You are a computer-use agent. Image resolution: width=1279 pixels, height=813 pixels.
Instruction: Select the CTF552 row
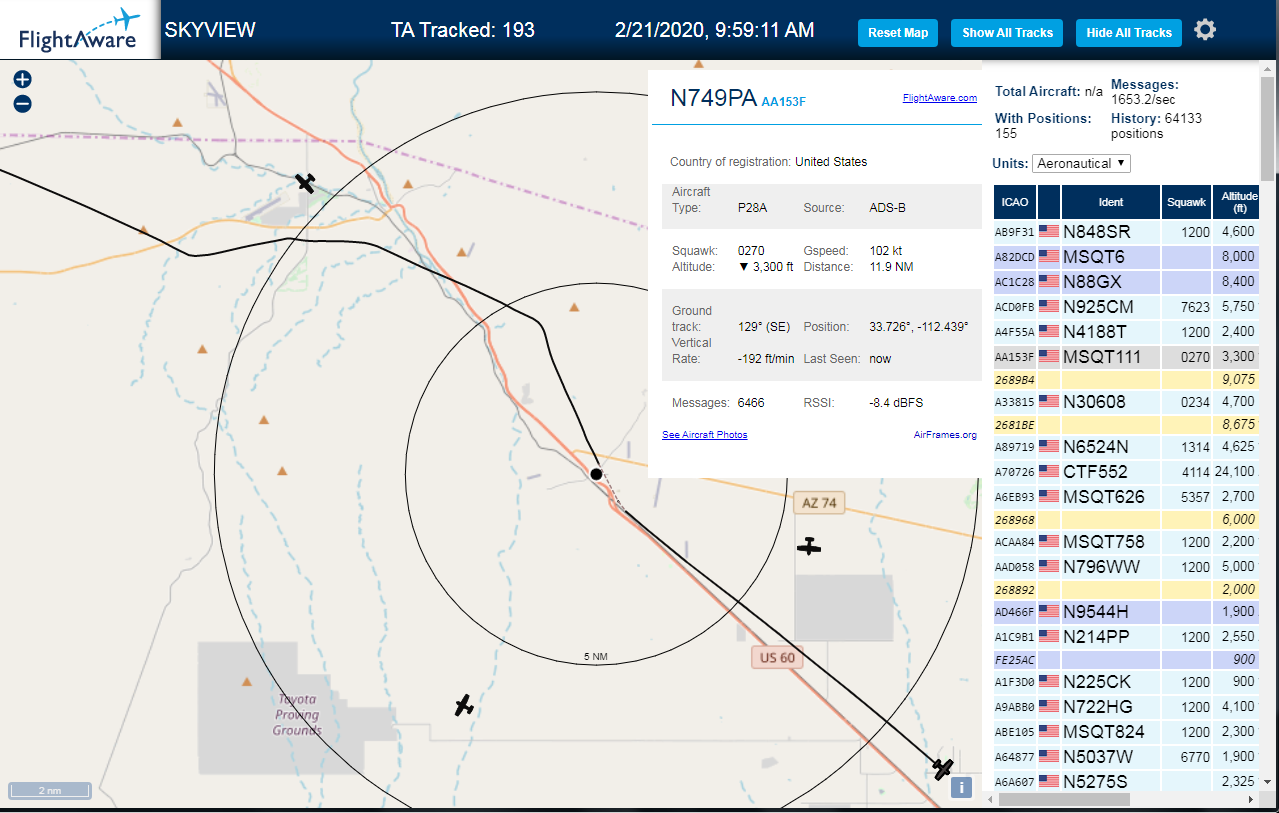click(x=1127, y=471)
